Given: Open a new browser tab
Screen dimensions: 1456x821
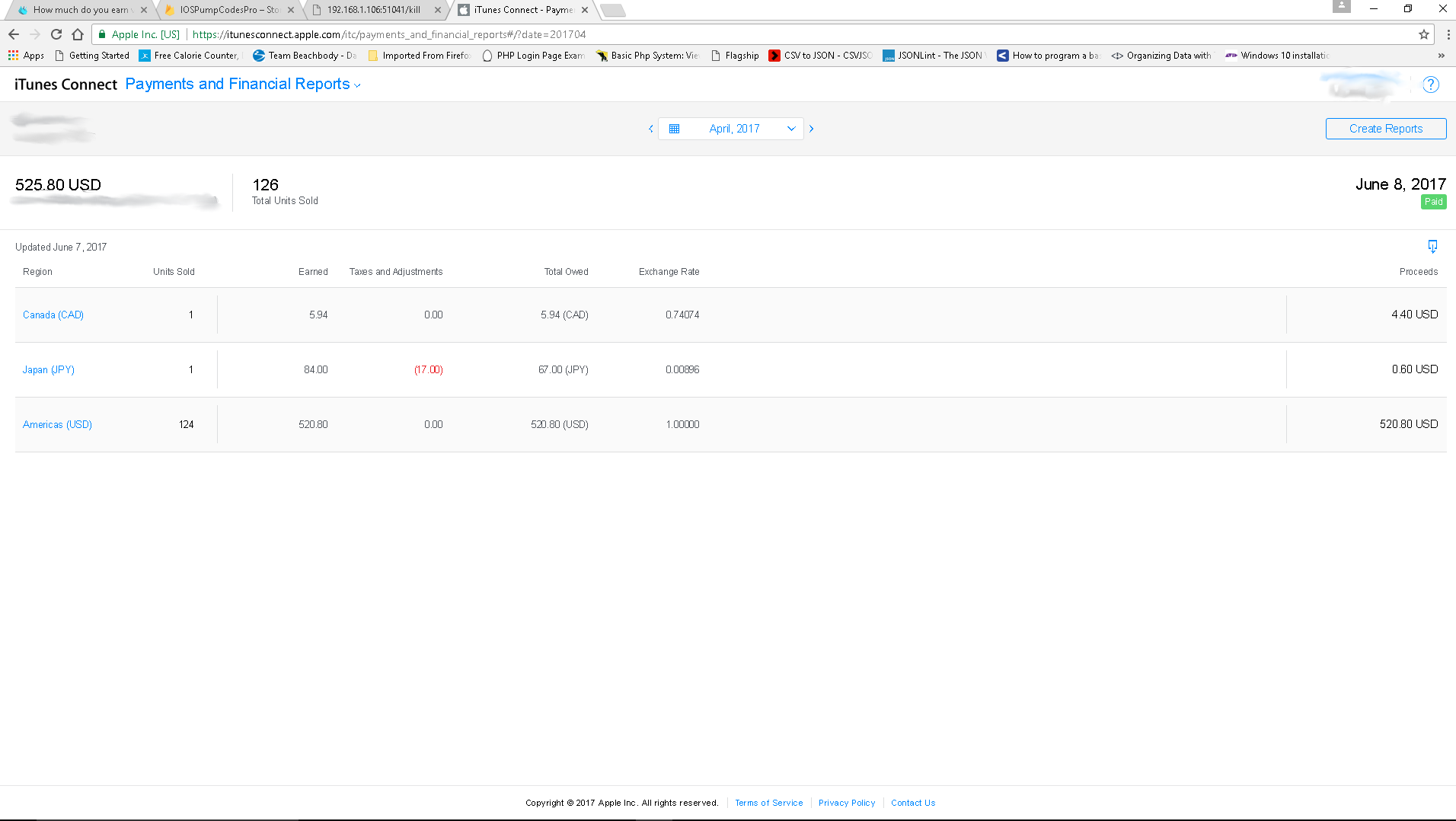Looking at the screenshot, I should coord(613,10).
